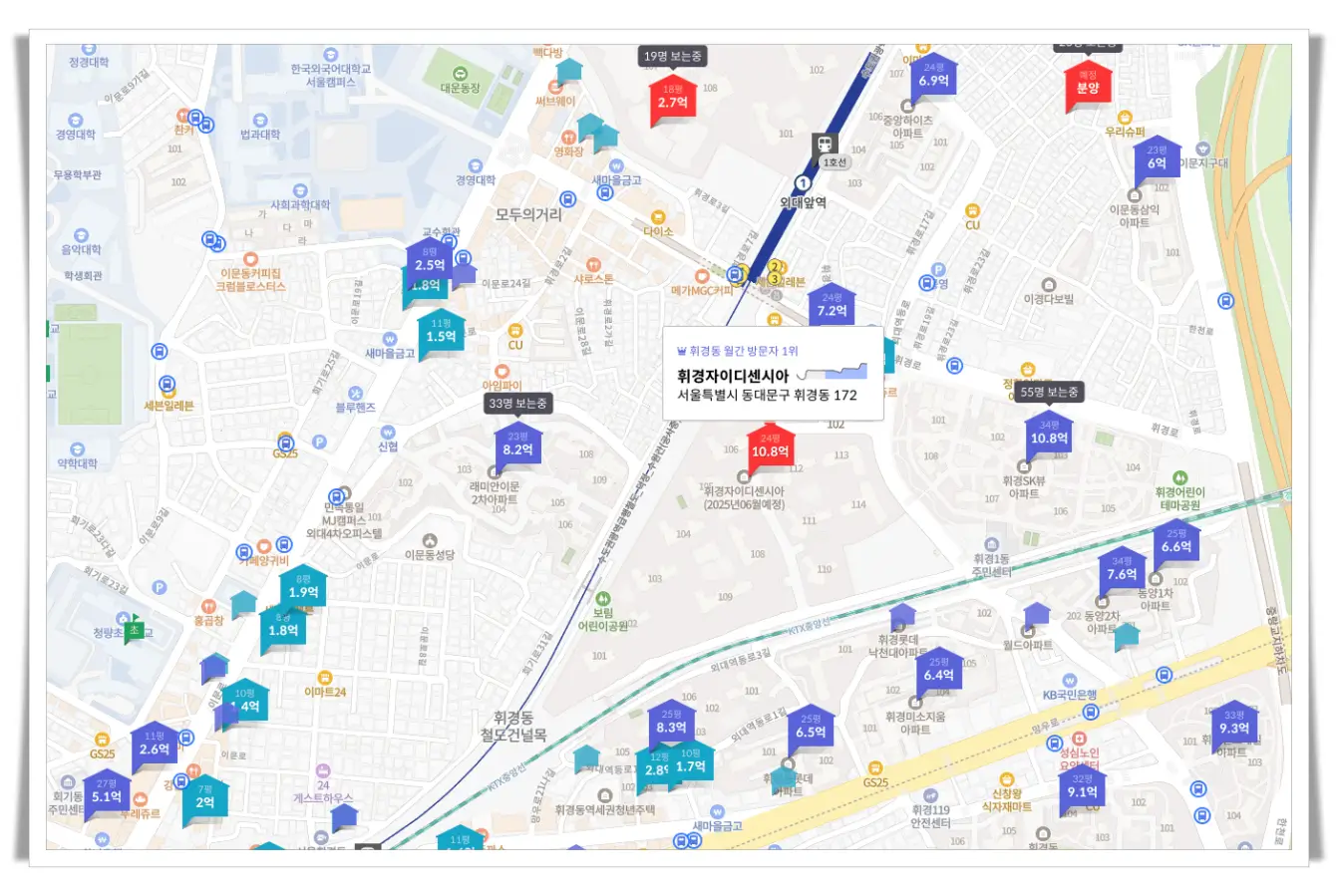The image size is (1338, 896).
Task: Open the 휘경자이디센시아 info popup title
Action: (x=733, y=376)
